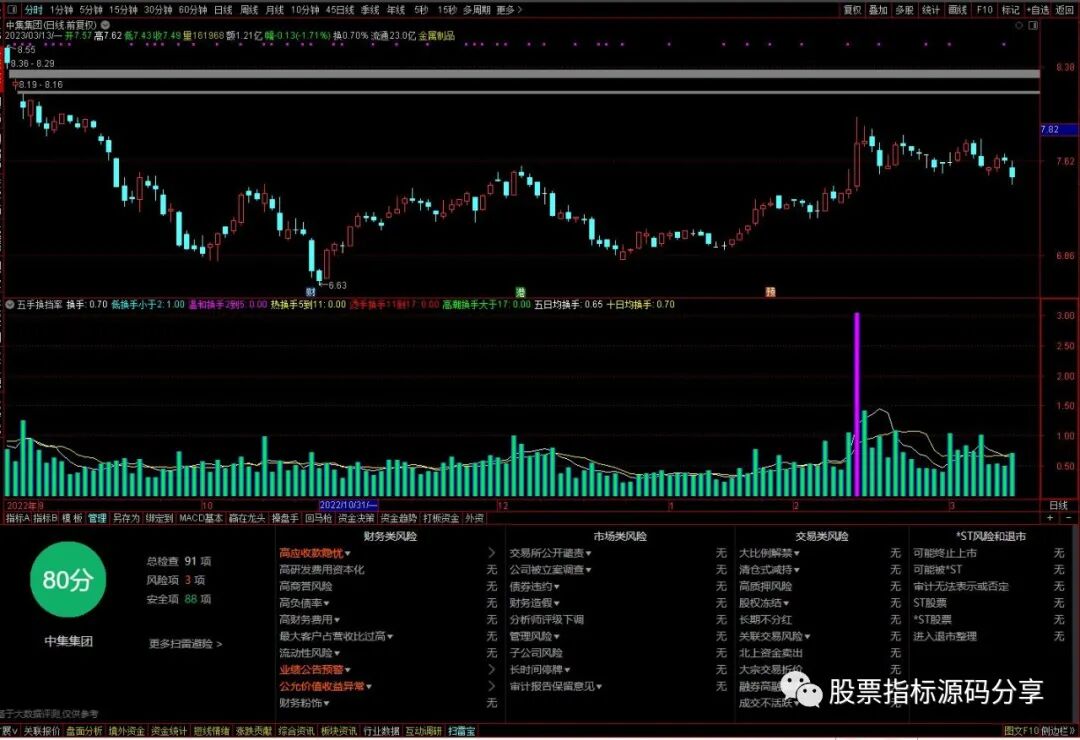Open the 更多扫雷避险 link
This screenshot has height=740, width=1080.
point(185,644)
